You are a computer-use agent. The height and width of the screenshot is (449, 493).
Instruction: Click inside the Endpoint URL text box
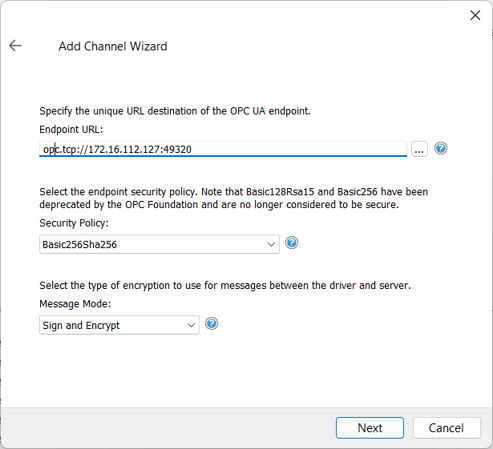tap(223, 149)
